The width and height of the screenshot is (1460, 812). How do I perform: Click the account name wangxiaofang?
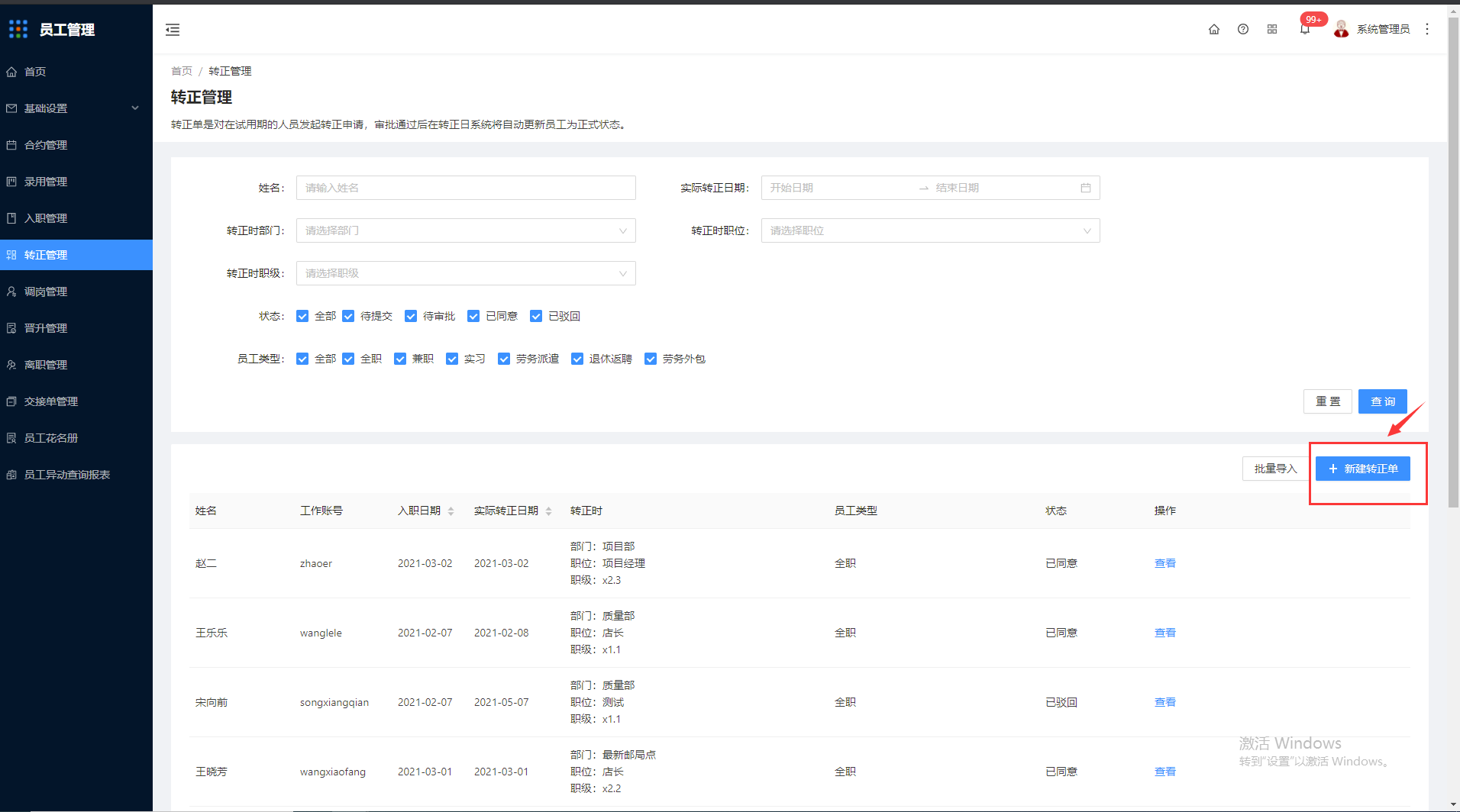click(x=333, y=772)
